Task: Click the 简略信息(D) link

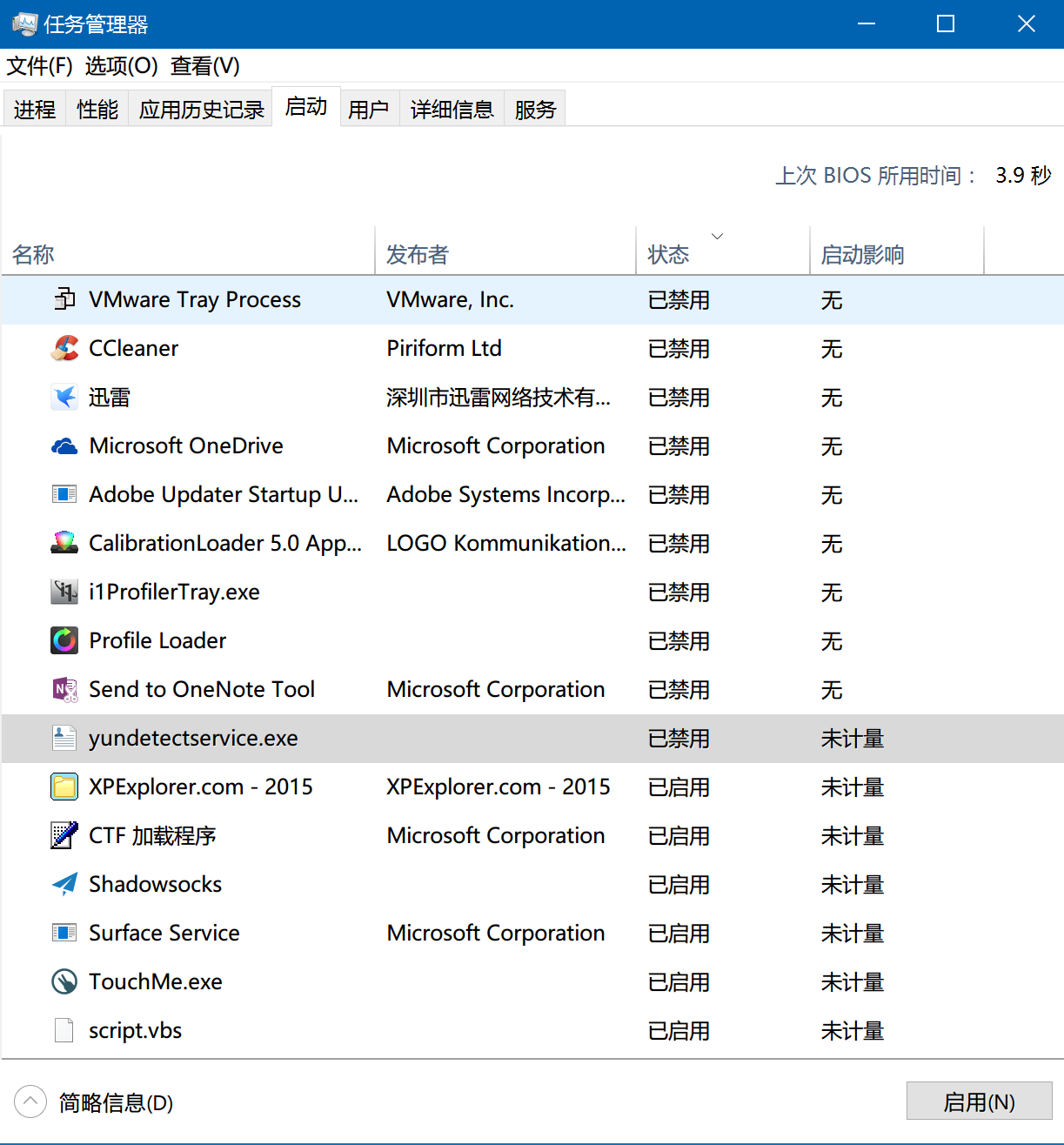Action: coord(116,1102)
